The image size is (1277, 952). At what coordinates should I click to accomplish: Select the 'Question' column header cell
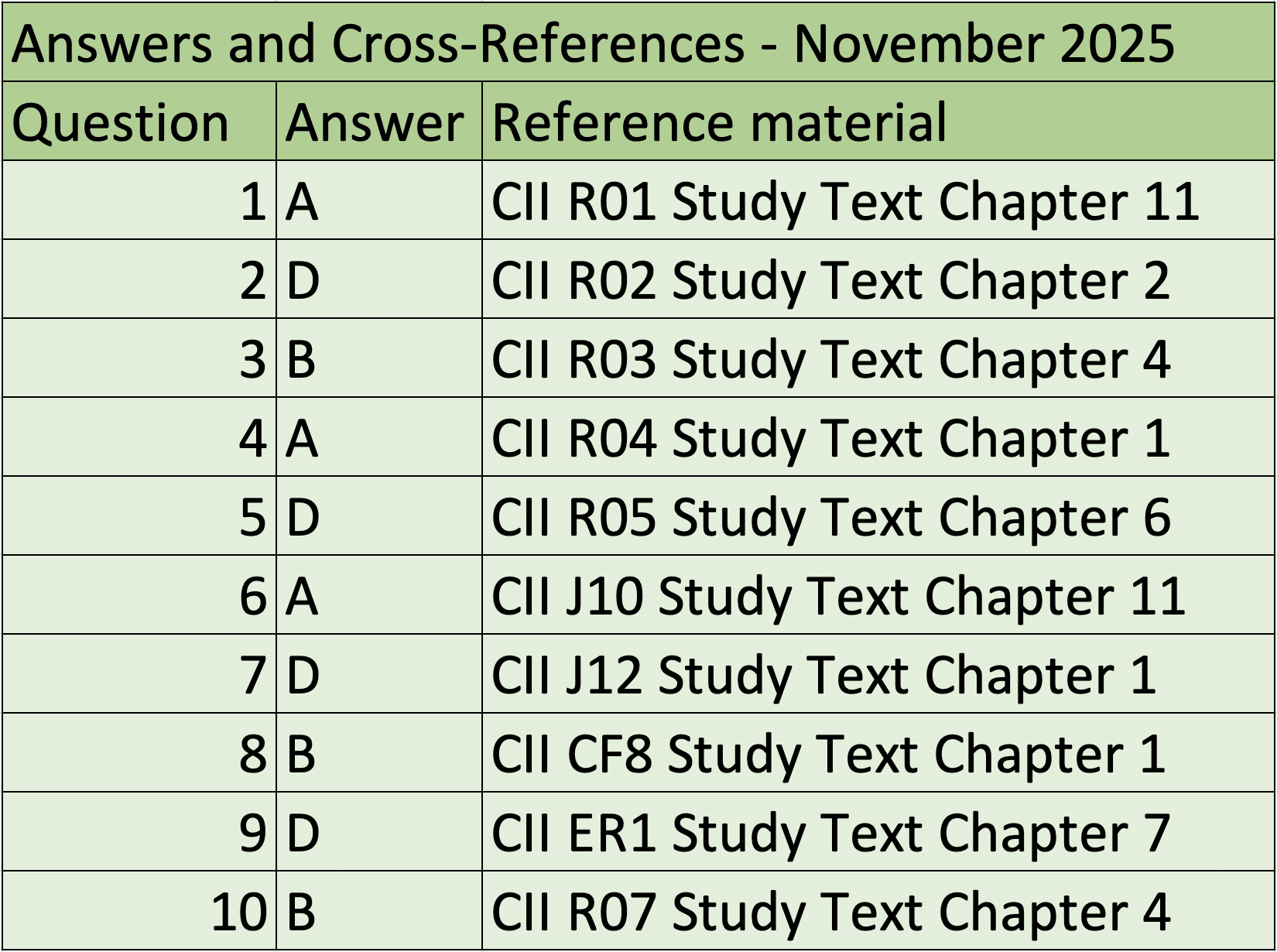(x=139, y=122)
